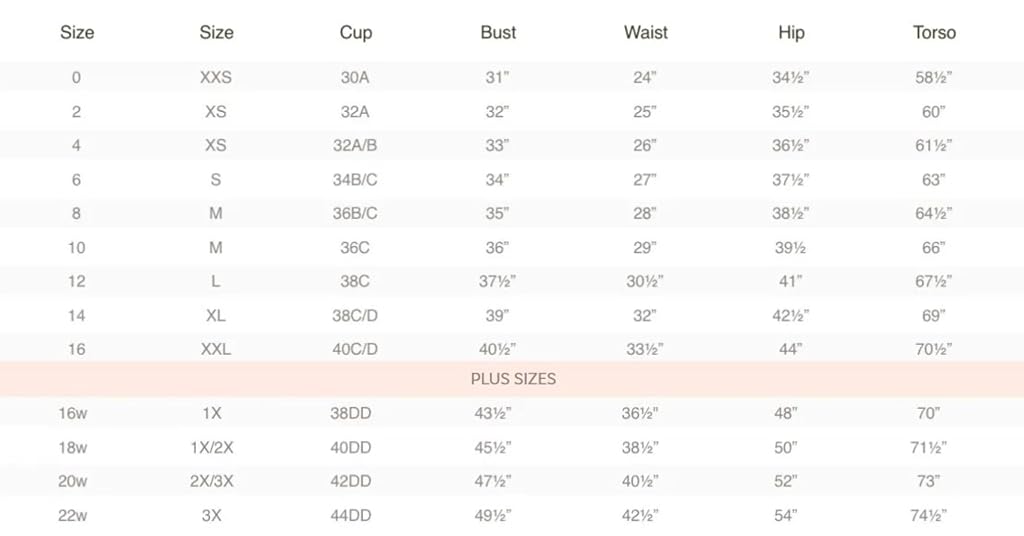Click the XXS size cell
Viewport: 1024px width, 536px height.
click(x=216, y=78)
